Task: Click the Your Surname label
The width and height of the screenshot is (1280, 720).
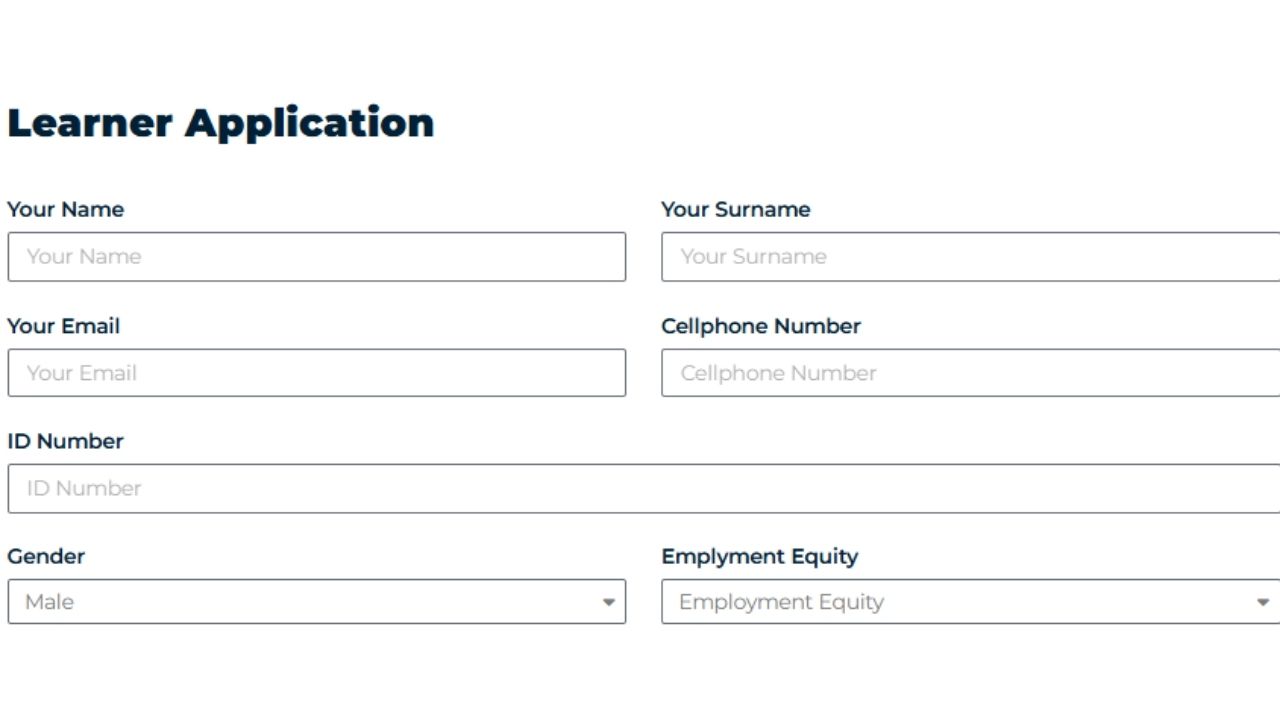Action: [735, 209]
